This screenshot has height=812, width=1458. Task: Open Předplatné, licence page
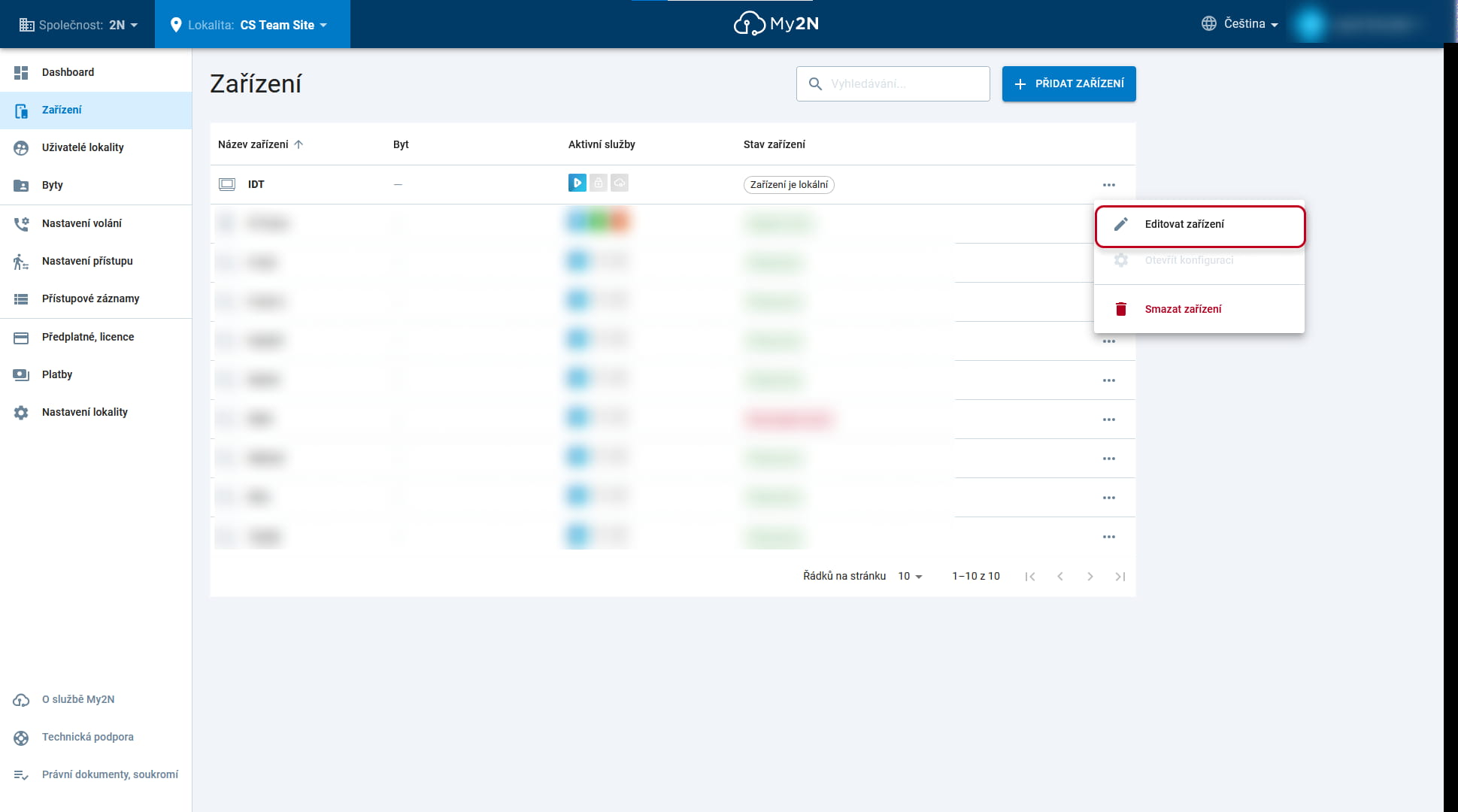[95, 338]
